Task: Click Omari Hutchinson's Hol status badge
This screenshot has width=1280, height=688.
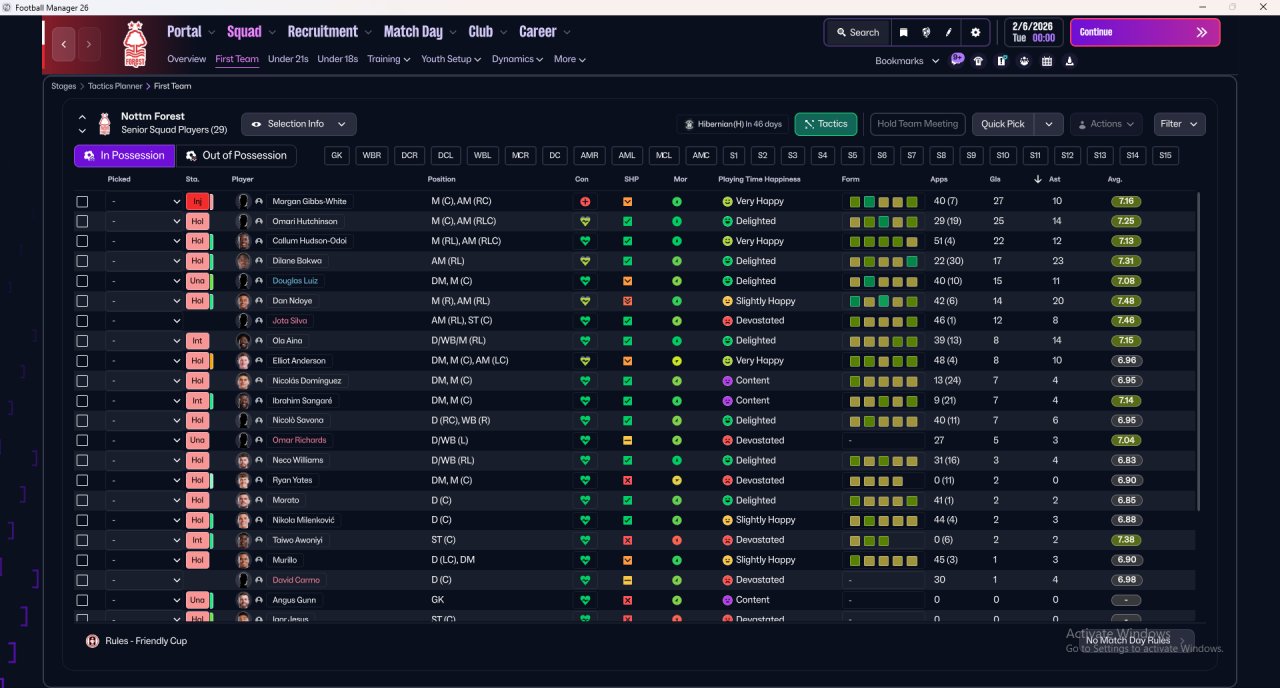Action: click(198, 221)
